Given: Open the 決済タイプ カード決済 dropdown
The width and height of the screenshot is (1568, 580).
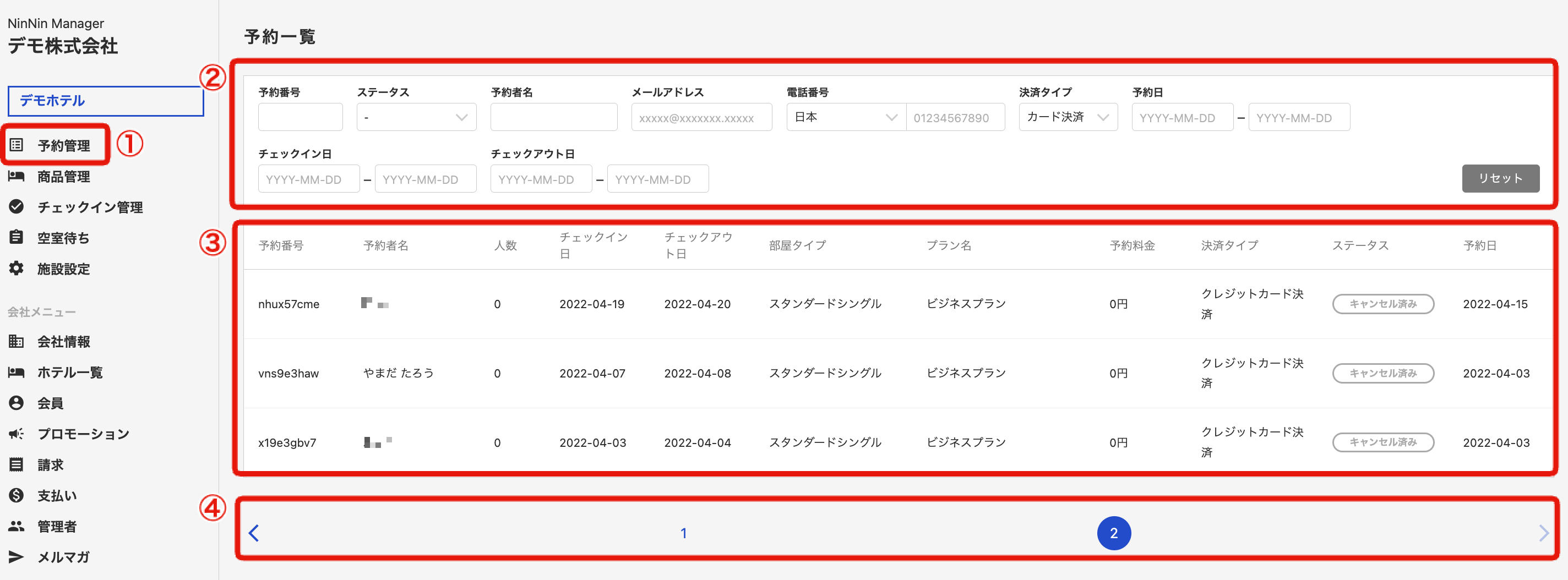Looking at the screenshot, I should [1068, 117].
